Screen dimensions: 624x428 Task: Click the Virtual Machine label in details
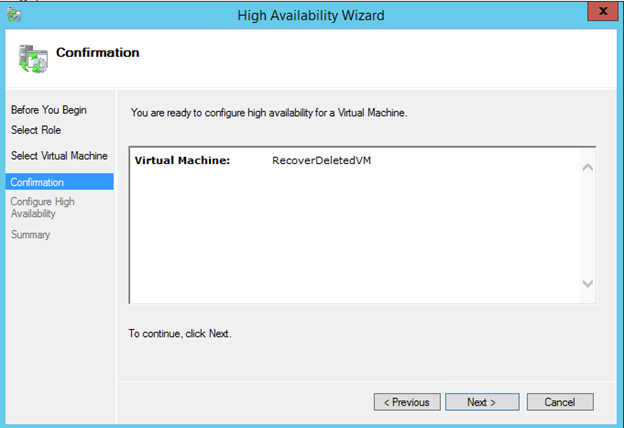tap(182, 160)
